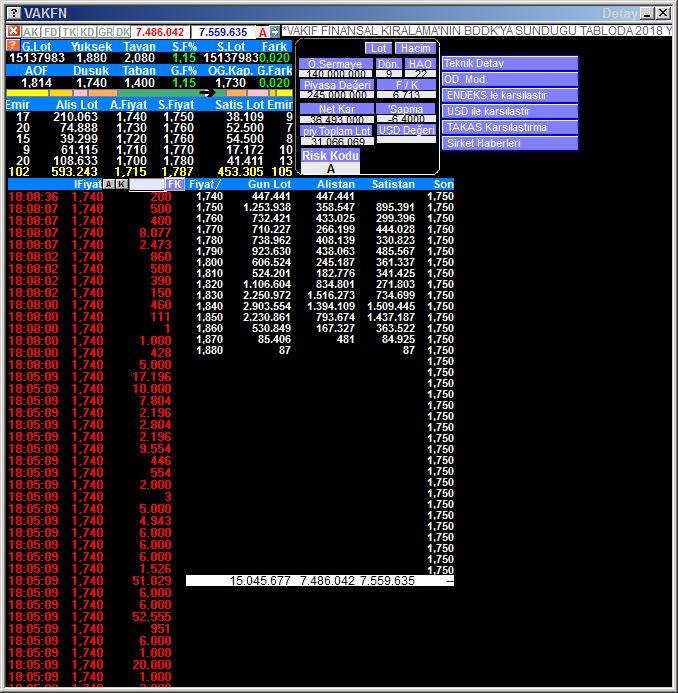
Task: Open Sirket Haberleri
Action: (510, 143)
